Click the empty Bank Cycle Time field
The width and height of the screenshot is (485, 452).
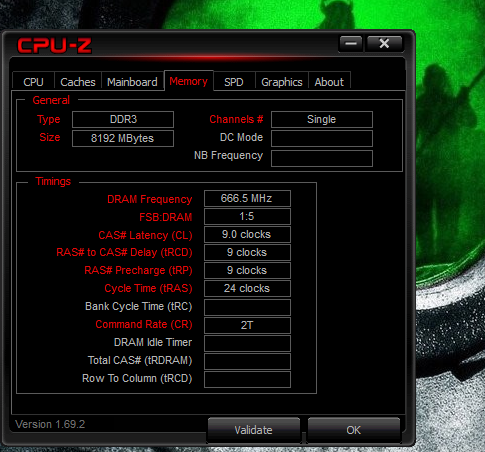247,307
